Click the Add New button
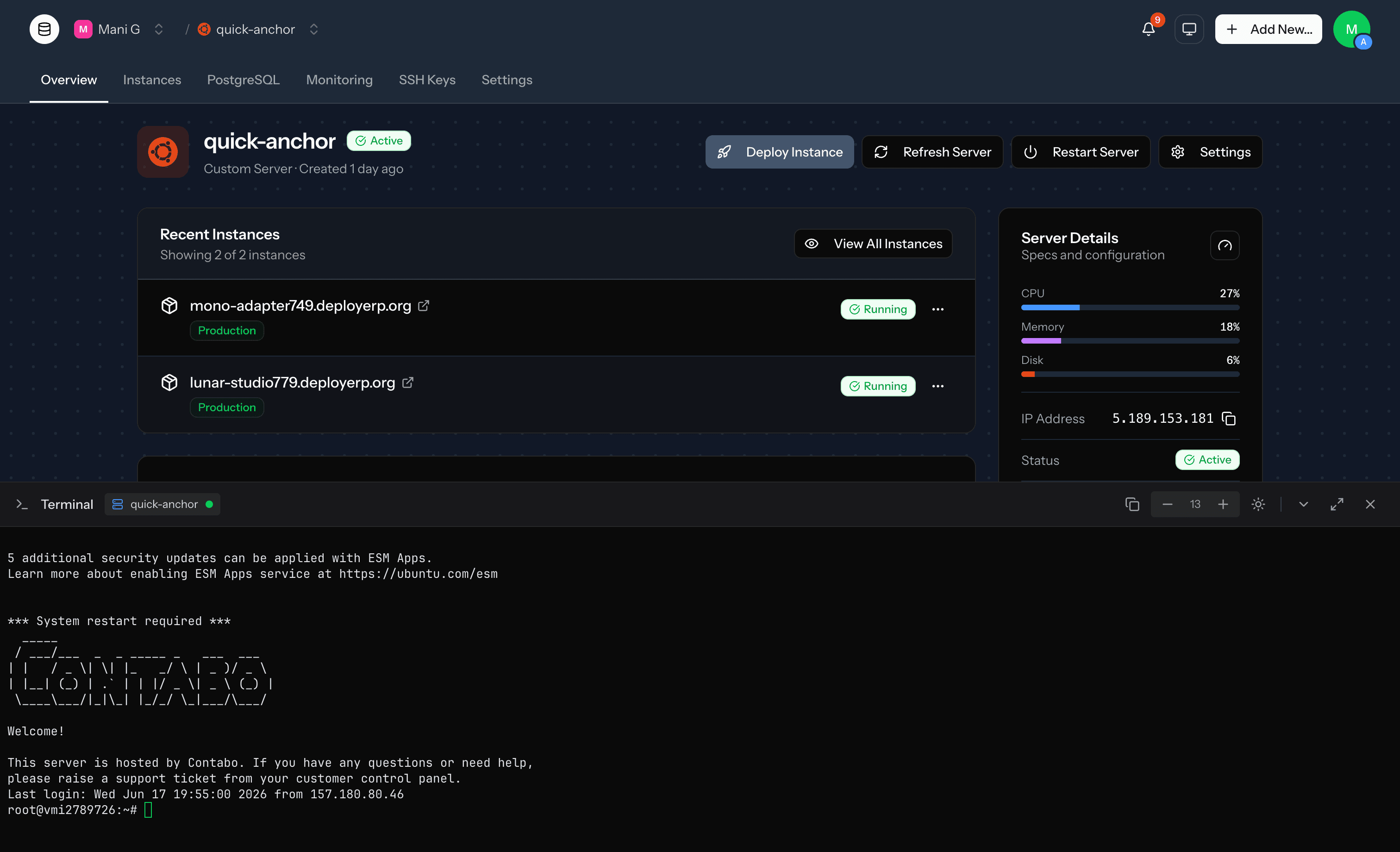 (x=1268, y=29)
